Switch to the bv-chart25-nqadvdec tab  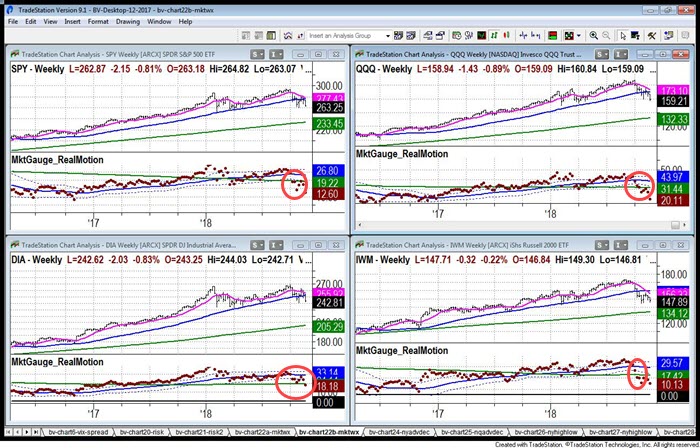click(472, 432)
